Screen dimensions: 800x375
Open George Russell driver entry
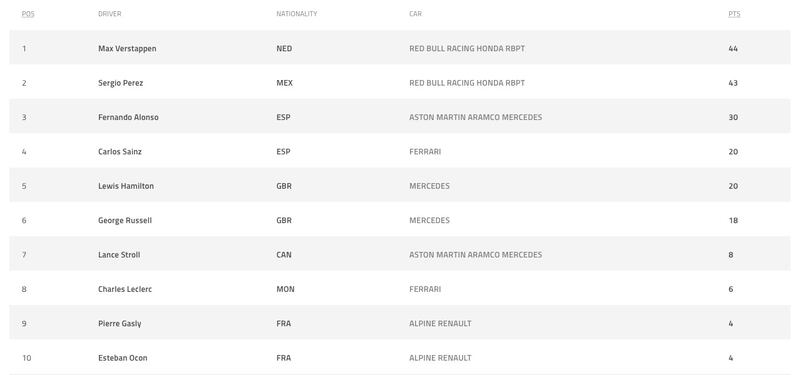(125, 220)
